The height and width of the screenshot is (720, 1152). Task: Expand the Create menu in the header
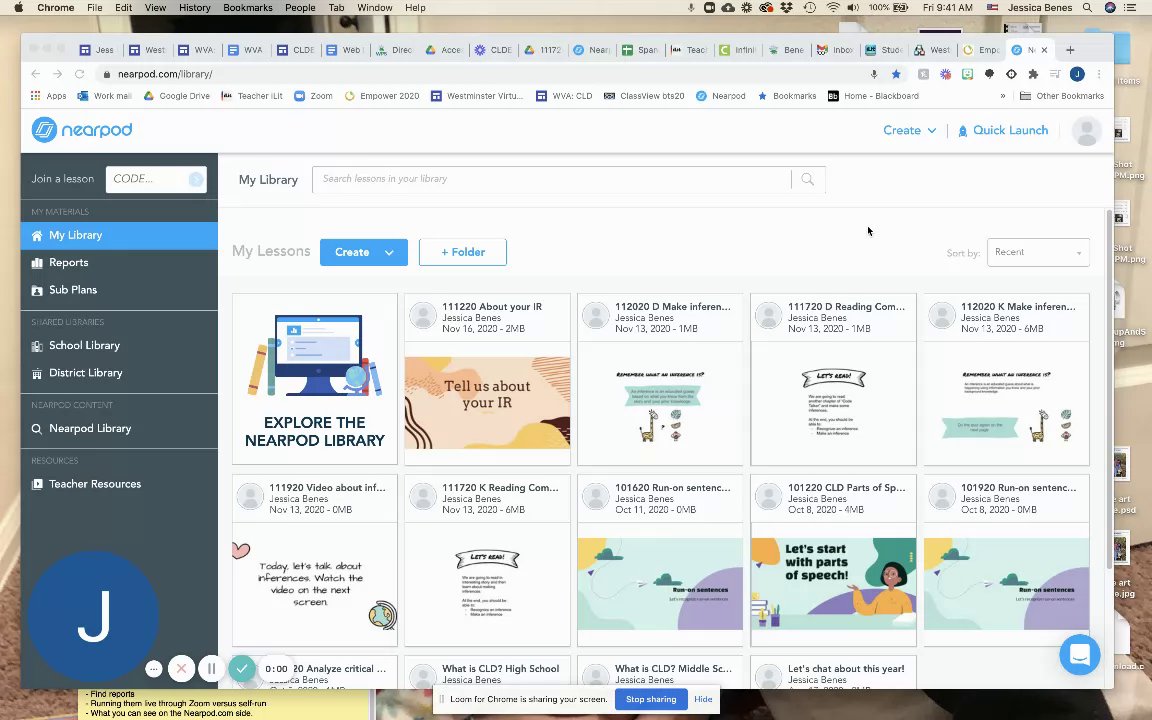tap(910, 130)
